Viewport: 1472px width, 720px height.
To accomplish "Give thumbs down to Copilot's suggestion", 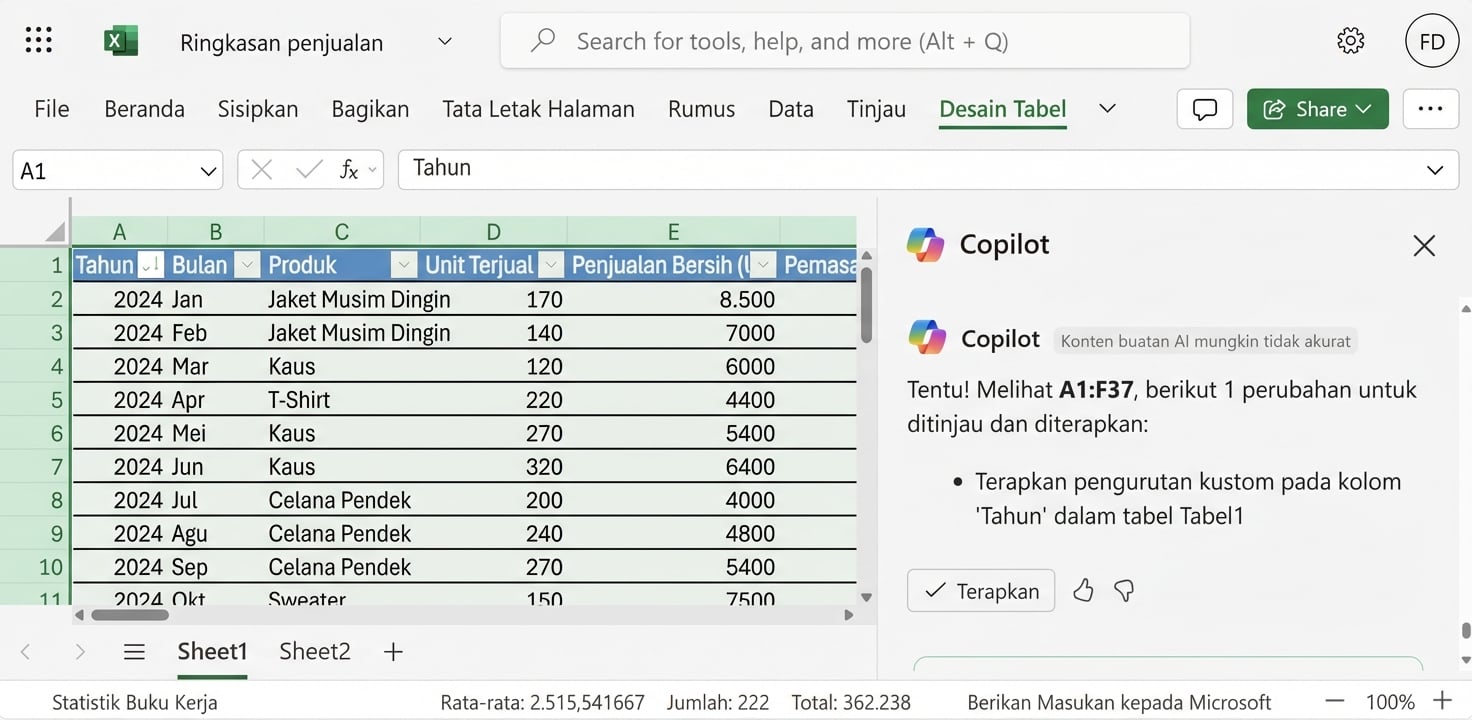I will click(x=1124, y=591).
